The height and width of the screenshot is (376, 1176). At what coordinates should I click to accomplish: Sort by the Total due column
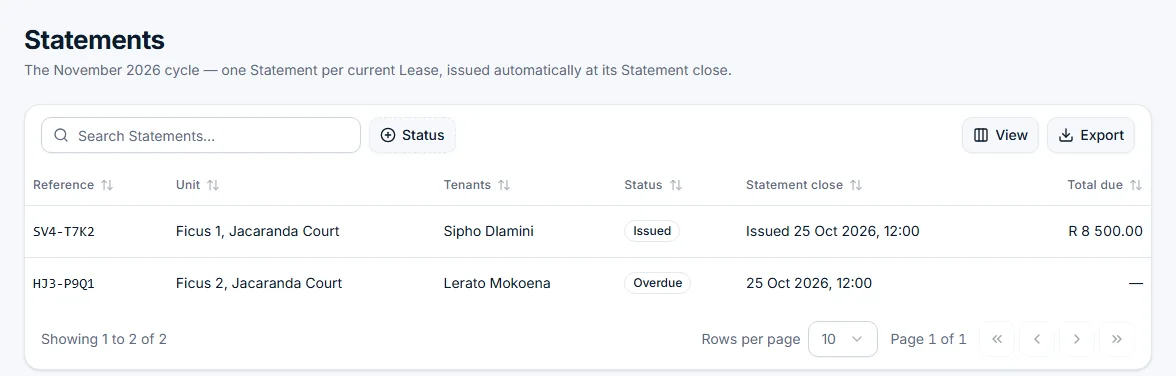(1105, 185)
